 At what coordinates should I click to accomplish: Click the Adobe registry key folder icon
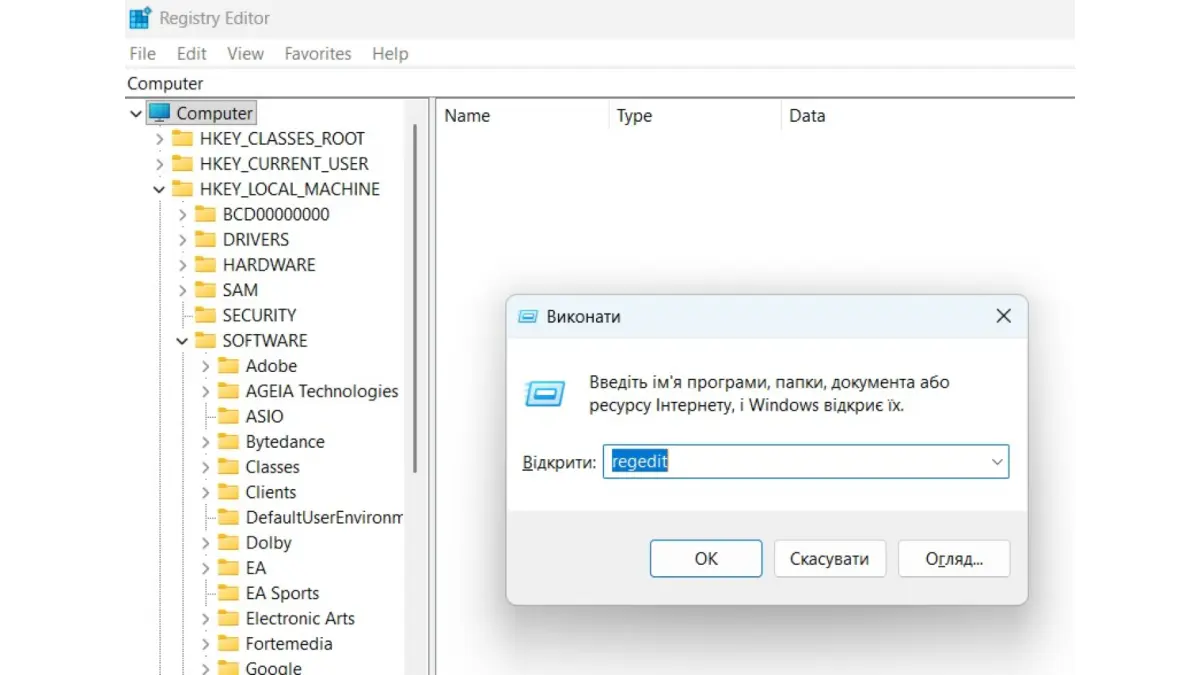pos(228,366)
